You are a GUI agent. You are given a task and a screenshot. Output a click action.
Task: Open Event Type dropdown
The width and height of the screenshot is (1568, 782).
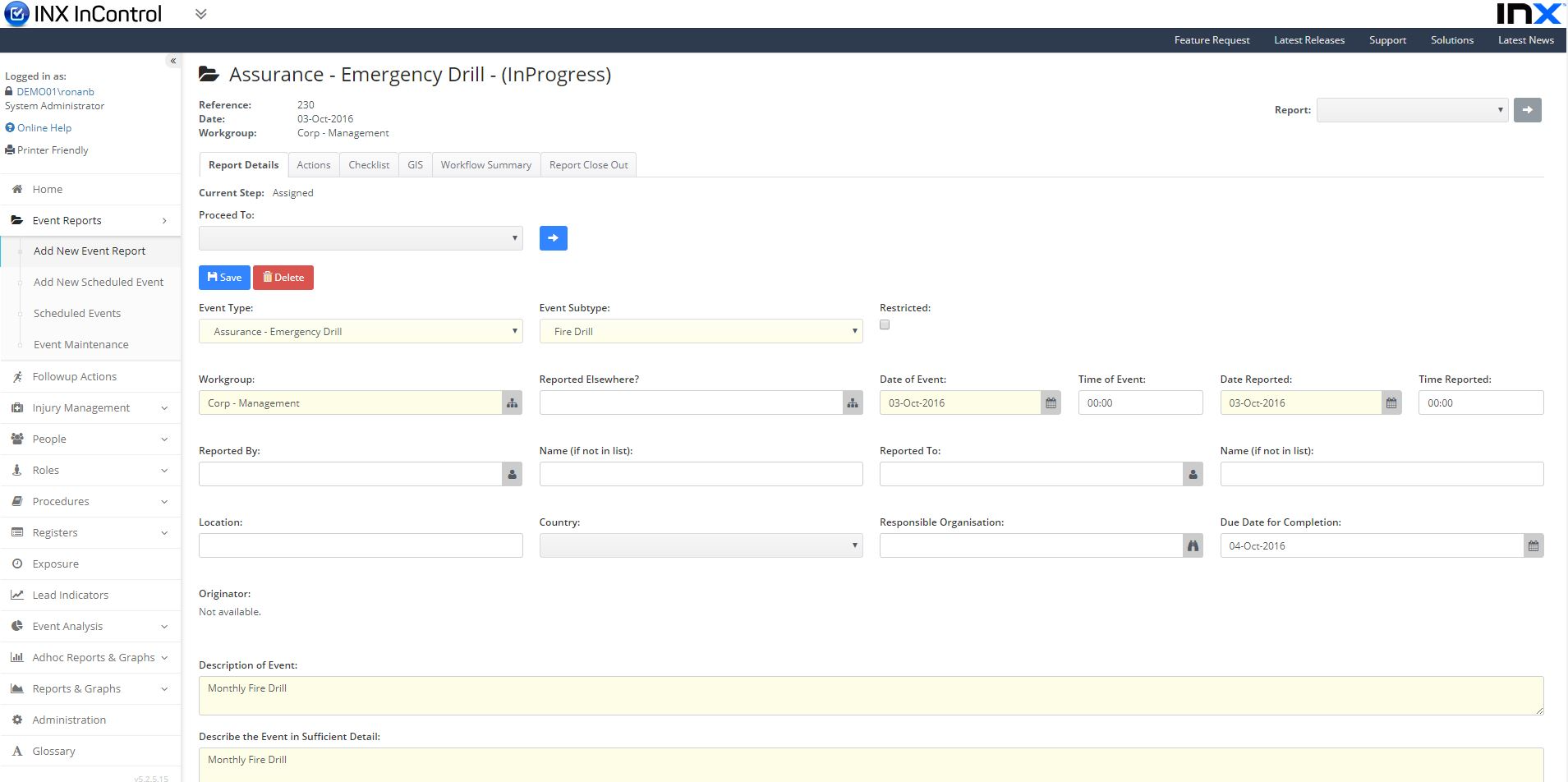point(361,332)
